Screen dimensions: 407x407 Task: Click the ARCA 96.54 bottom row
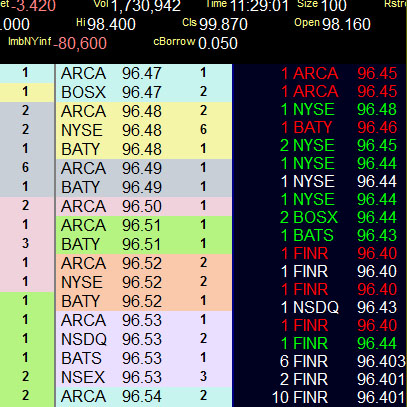click(144, 397)
